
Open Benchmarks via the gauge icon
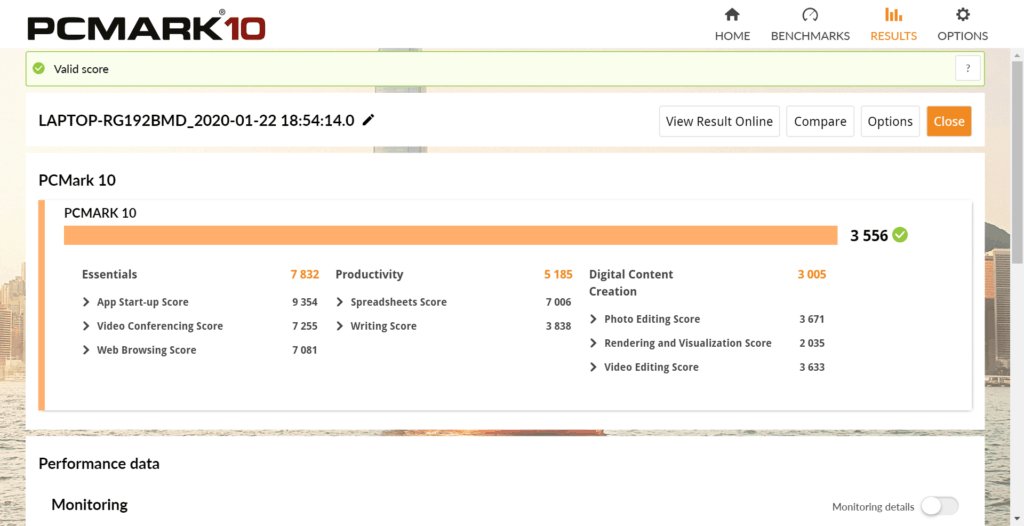(810, 15)
